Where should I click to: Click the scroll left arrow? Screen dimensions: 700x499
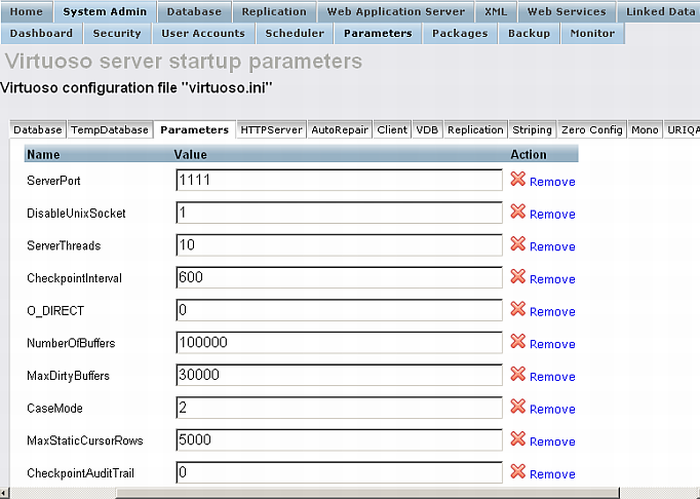pyautogui.click(x=4, y=493)
